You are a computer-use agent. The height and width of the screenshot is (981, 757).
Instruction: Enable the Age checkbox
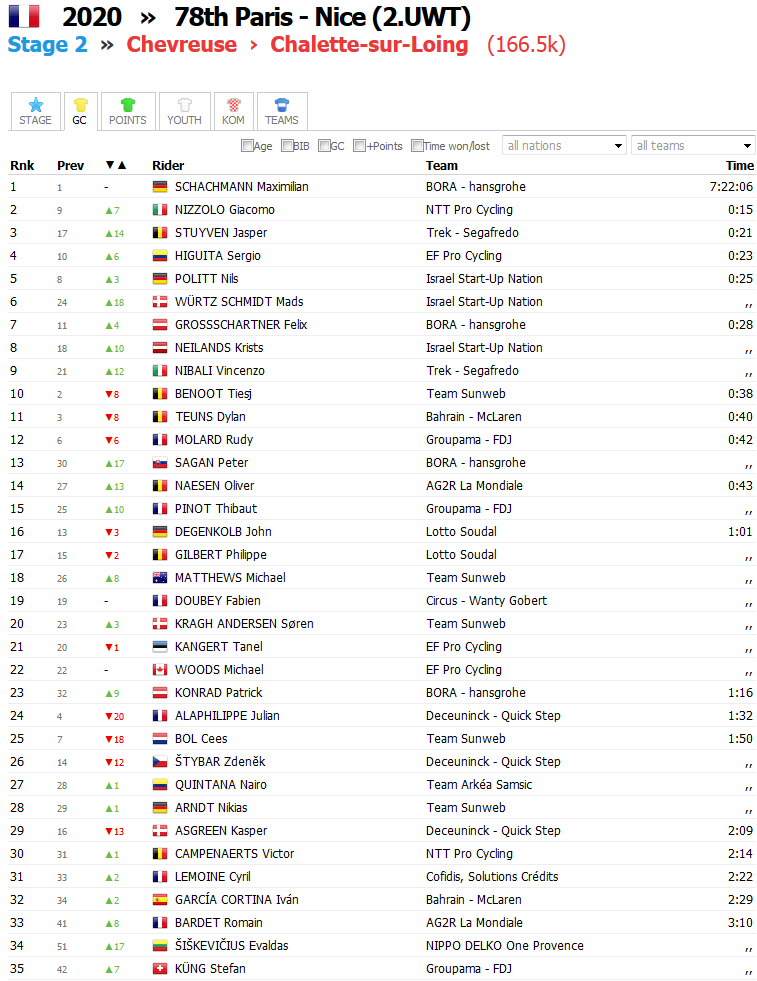247,146
